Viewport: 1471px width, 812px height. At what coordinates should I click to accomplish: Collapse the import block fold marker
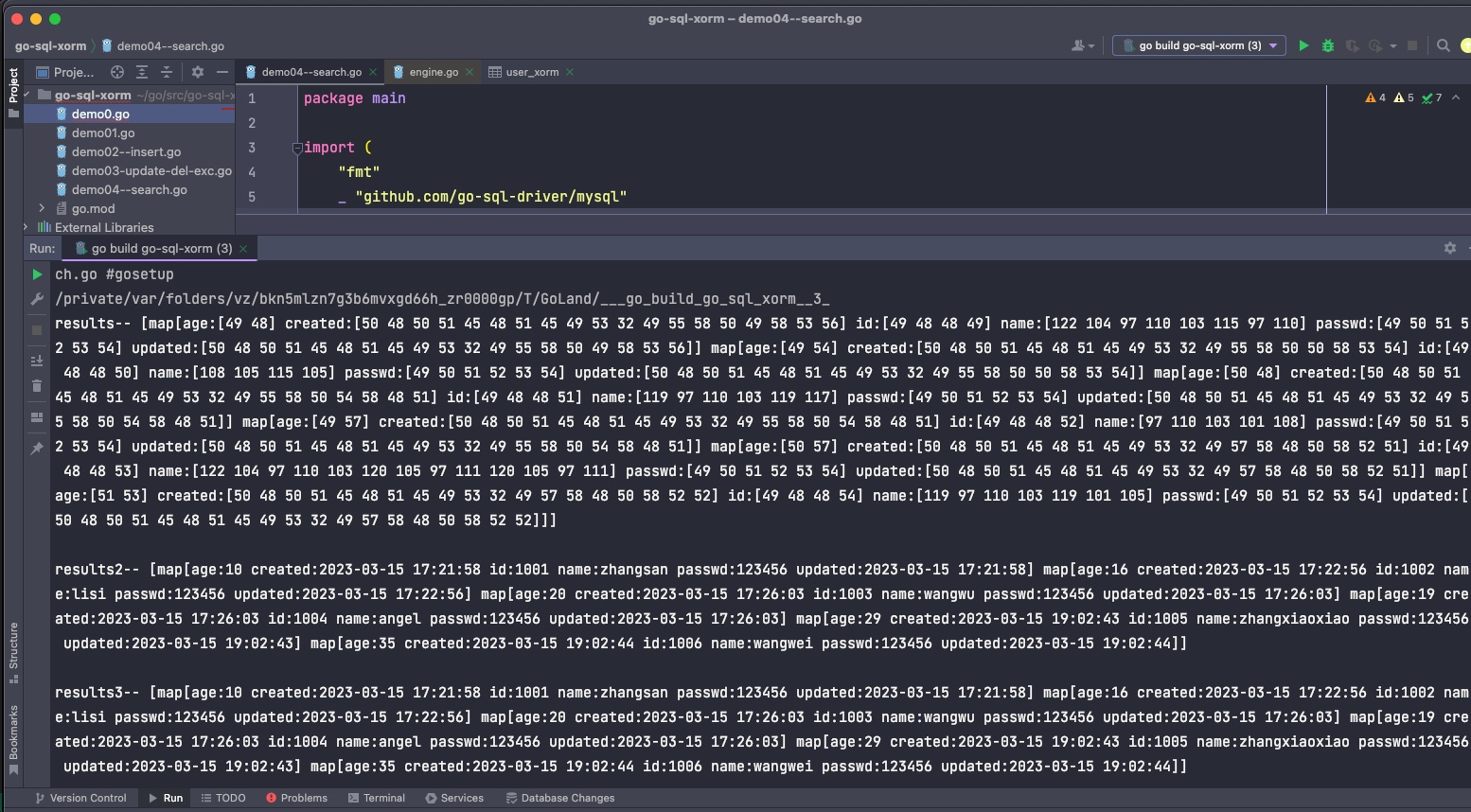pos(297,148)
